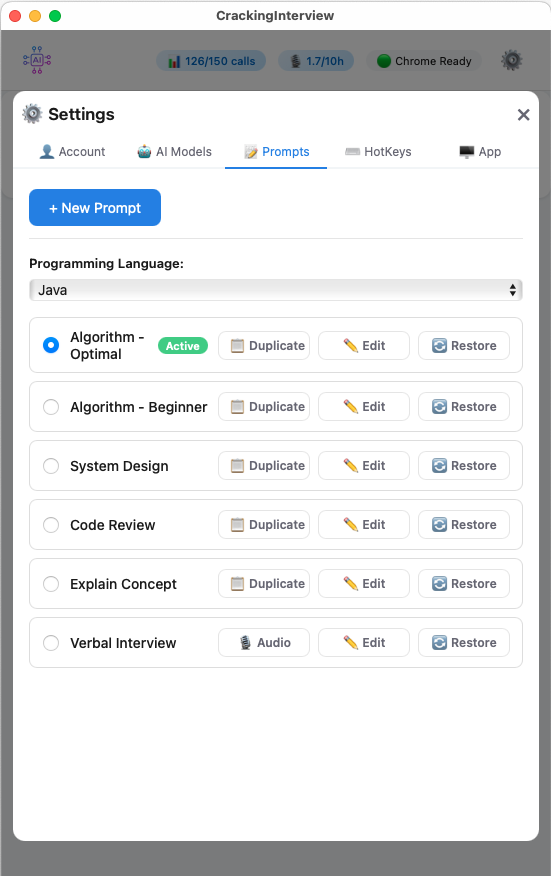Edit the System Design prompt

[x=364, y=465]
